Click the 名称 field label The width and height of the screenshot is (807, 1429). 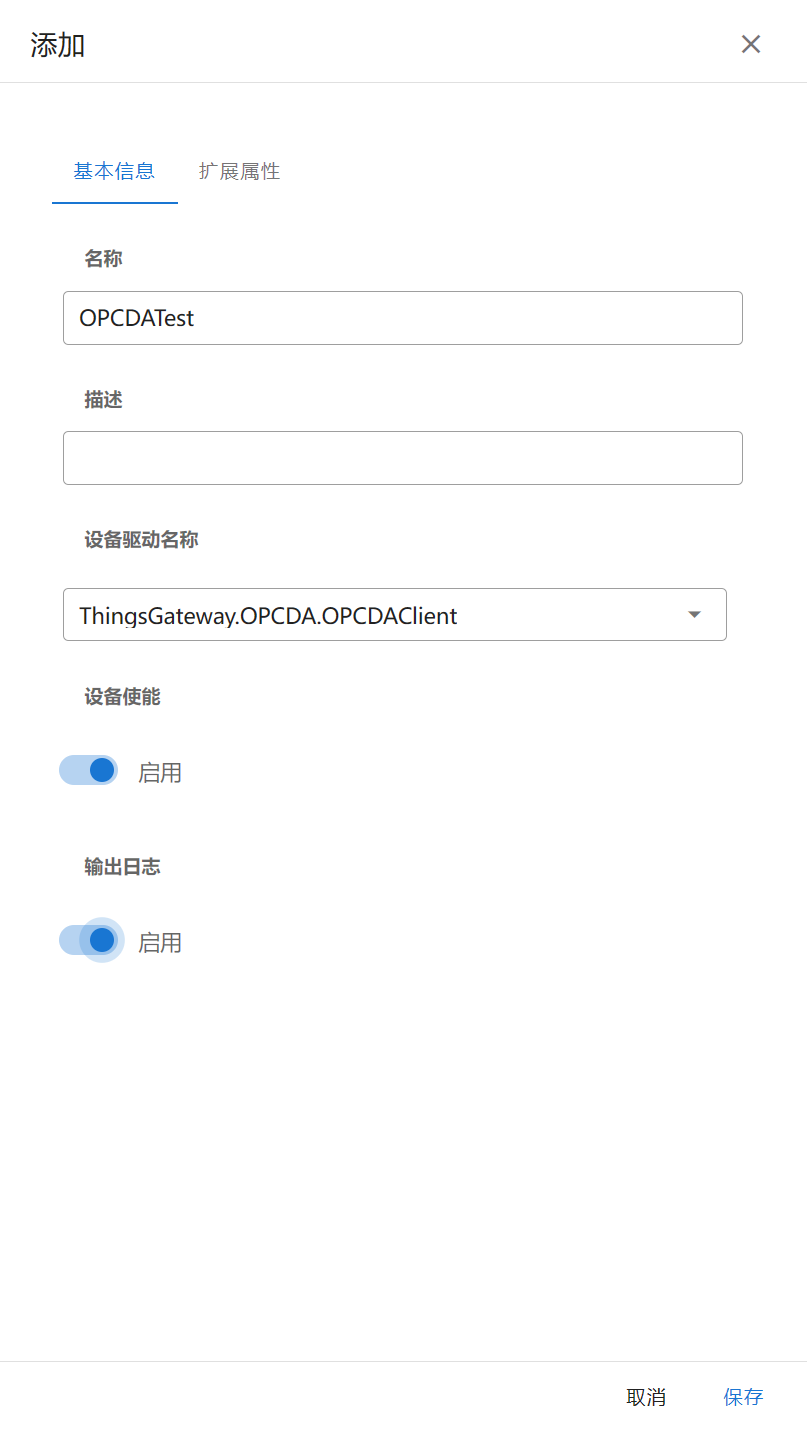click(103, 259)
